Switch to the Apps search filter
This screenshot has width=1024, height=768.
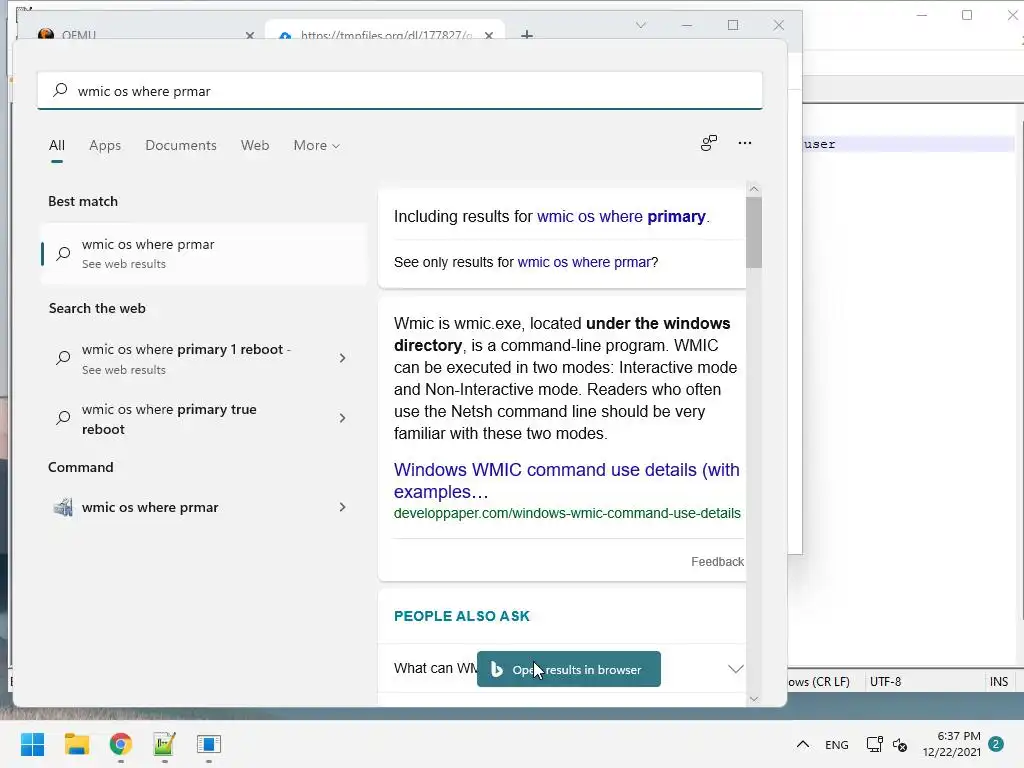[105, 145]
